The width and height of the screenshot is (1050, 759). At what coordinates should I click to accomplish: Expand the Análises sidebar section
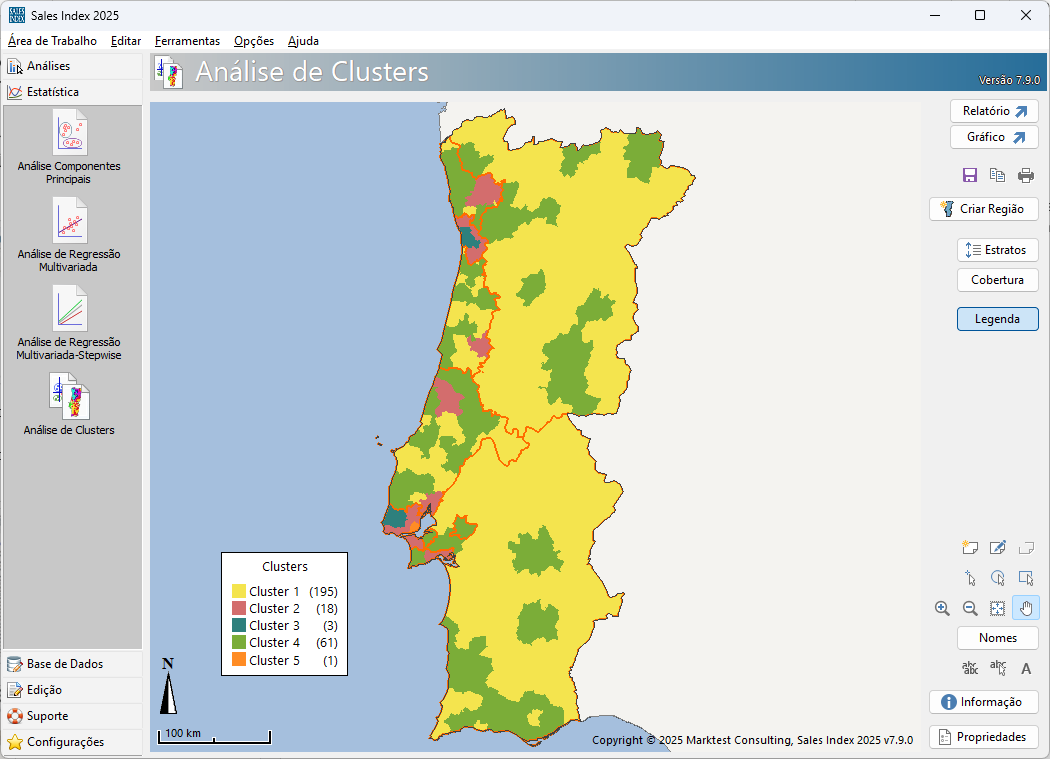48,66
